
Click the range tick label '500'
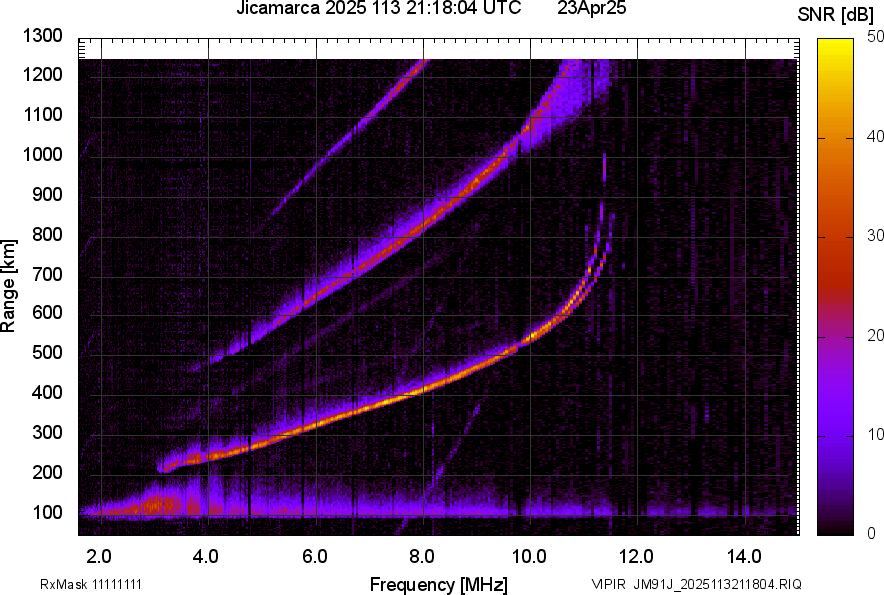(47, 352)
